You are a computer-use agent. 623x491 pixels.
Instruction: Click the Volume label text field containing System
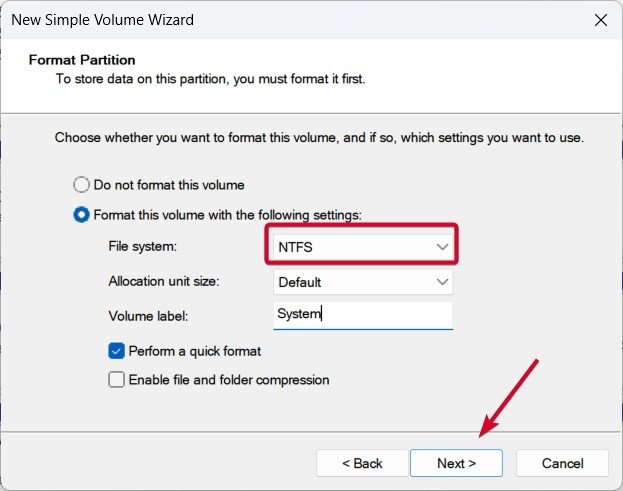click(362, 315)
